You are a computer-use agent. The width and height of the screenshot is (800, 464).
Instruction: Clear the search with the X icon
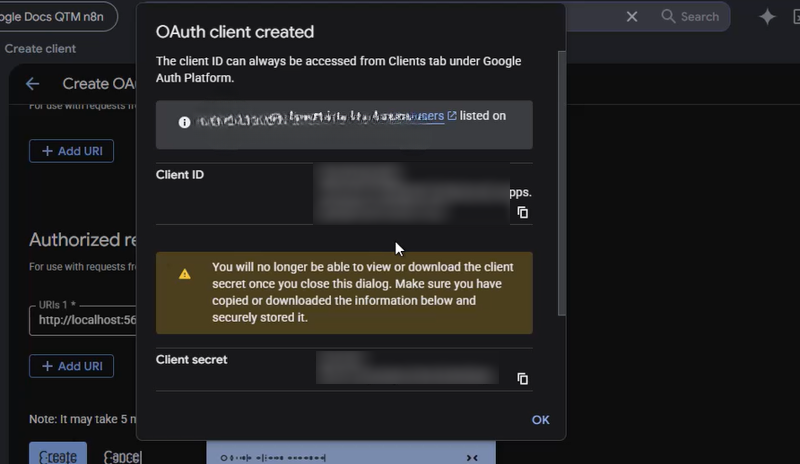coord(632,17)
